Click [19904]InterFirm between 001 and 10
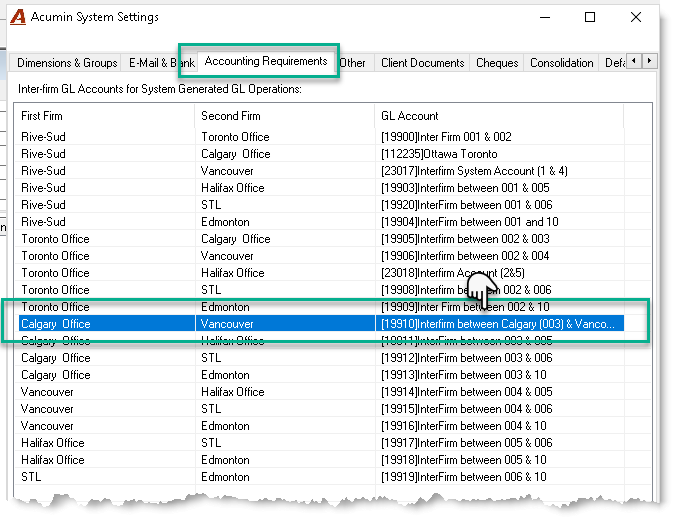 click(x=470, y=222)
